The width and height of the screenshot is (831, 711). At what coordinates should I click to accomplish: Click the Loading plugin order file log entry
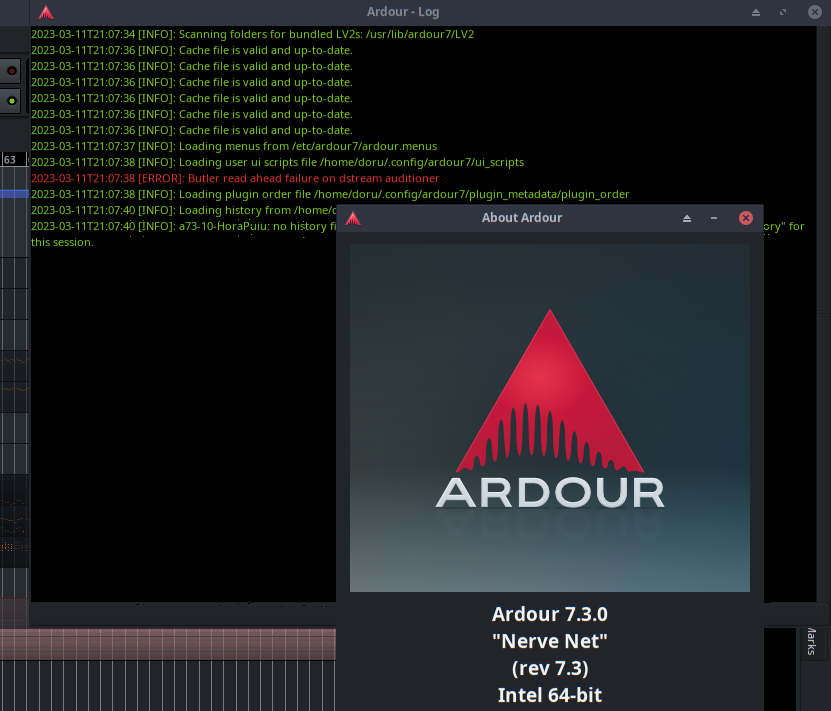330,194
